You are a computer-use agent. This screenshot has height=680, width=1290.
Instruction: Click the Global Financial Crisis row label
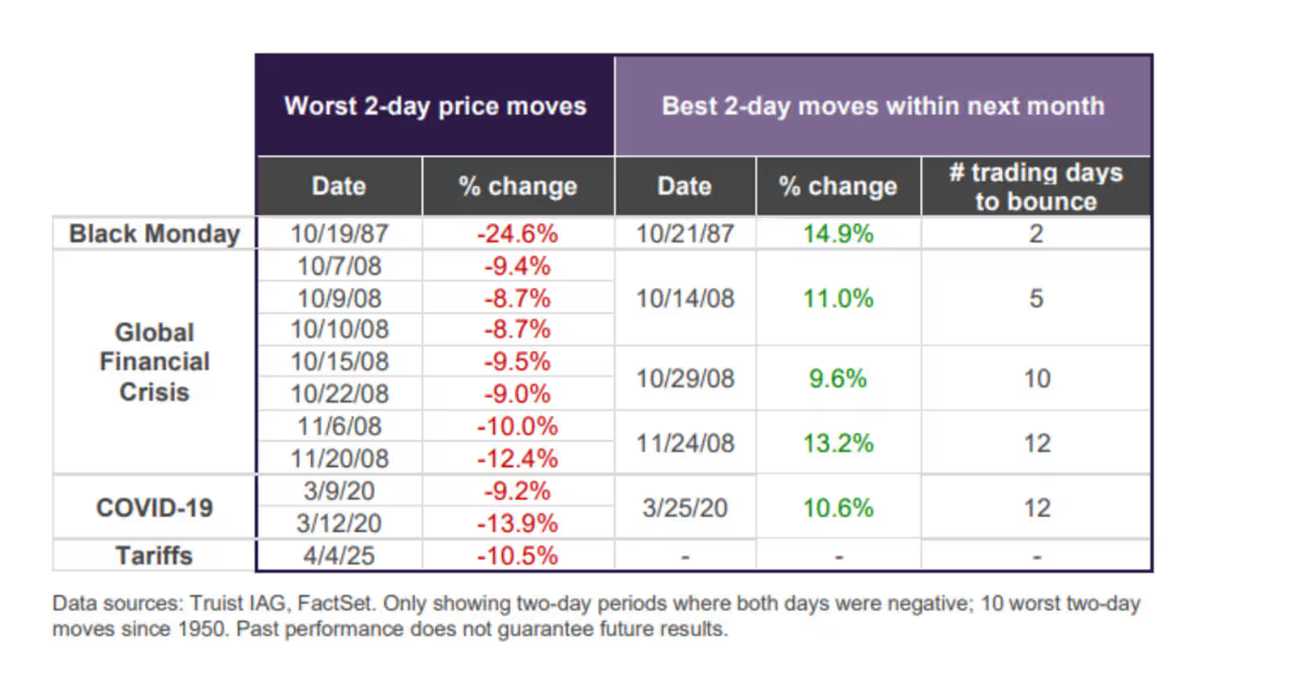(155, 362)
